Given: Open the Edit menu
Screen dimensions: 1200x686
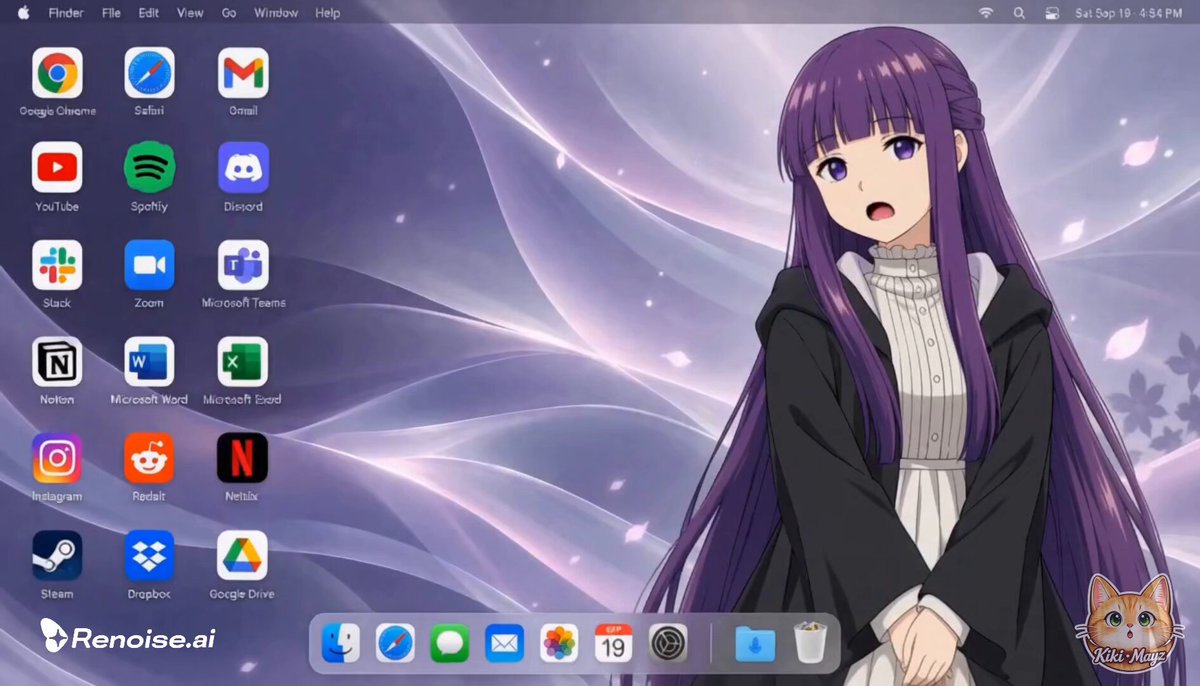Looking at the screenshot, I should click(x=149, y=13).
